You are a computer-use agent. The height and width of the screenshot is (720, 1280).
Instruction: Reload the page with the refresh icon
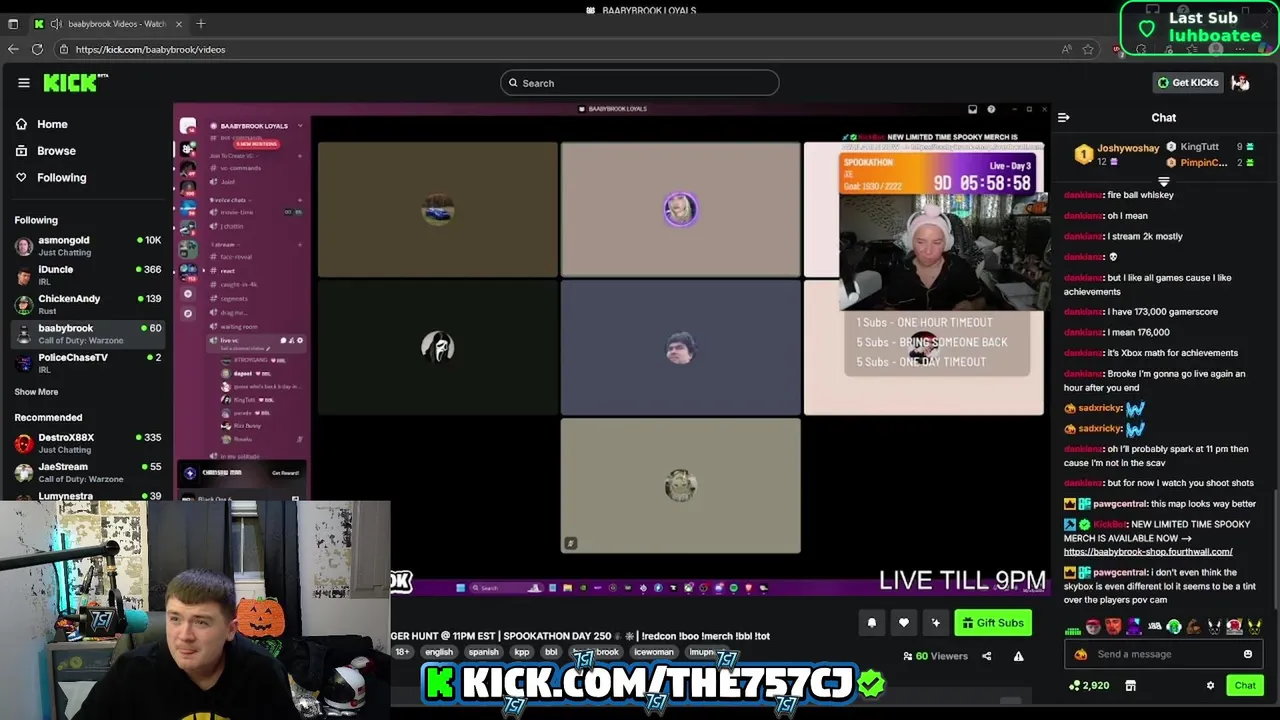37,49
